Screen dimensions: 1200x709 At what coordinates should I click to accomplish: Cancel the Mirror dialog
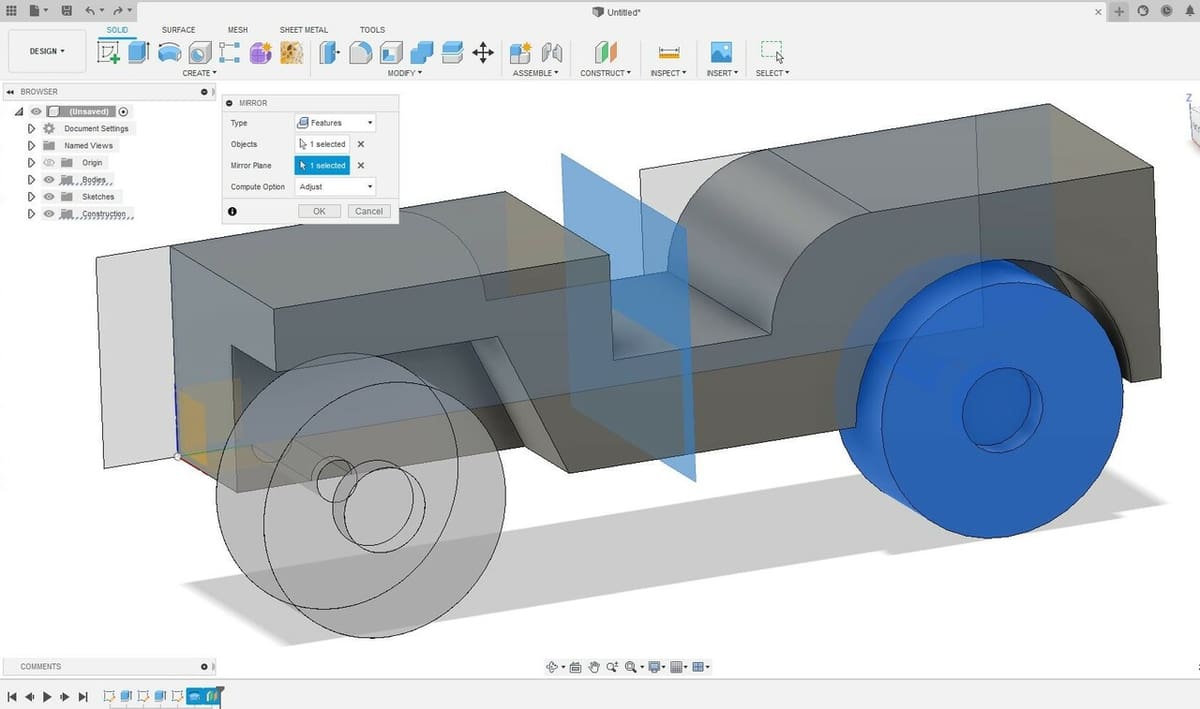[x=369, y=211]
